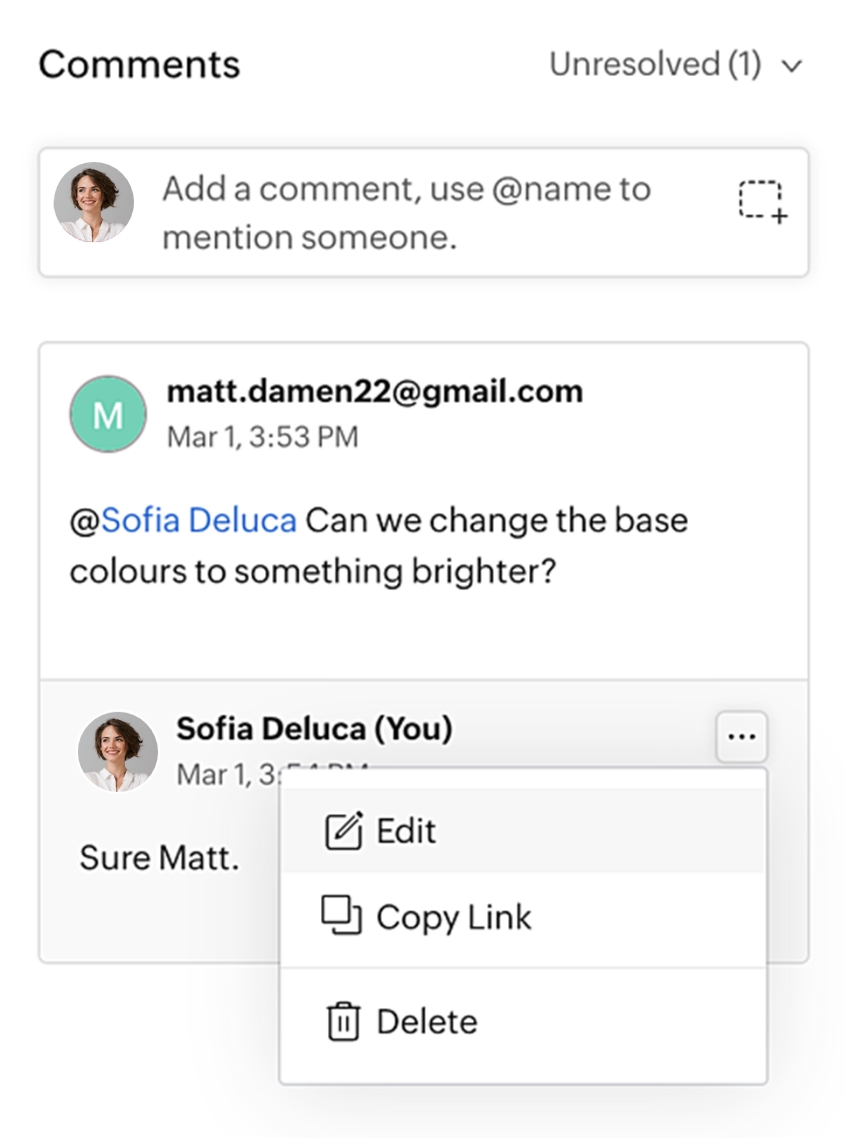Screen dimensions: 848x1139
Task: Select the Copy Link menu entry
Action: point(453,917)
